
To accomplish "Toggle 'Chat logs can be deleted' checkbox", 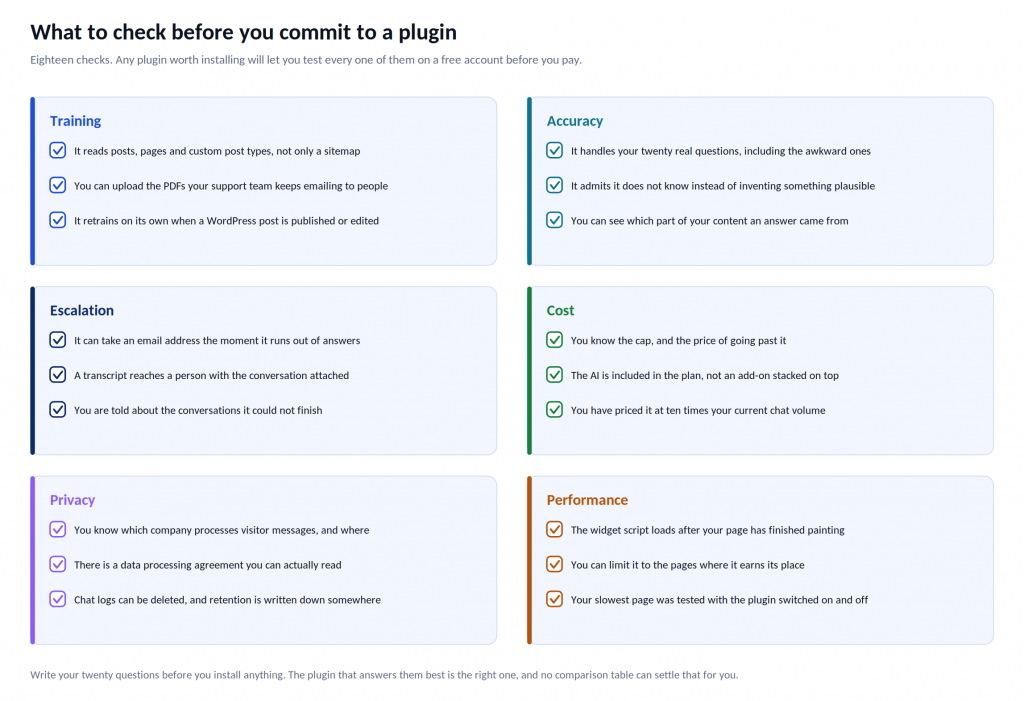I will point(57,599).
